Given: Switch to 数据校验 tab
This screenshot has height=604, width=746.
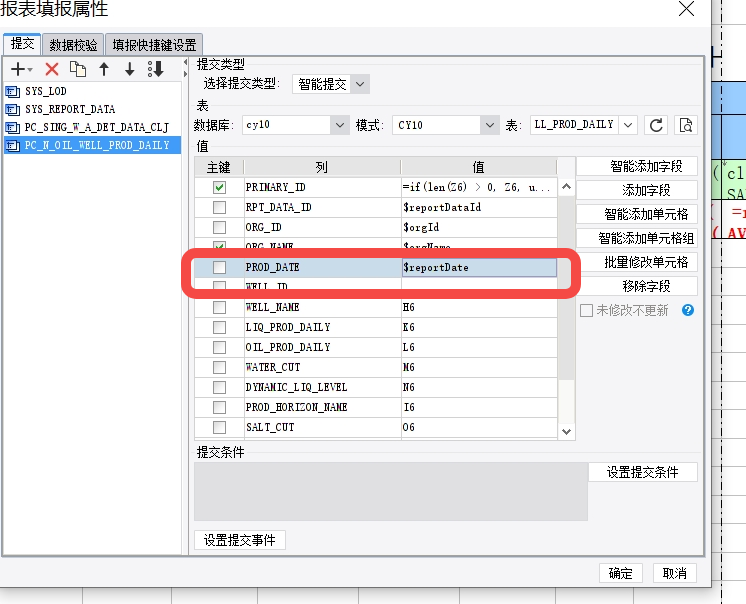Looking at the screenshot, I should click(73, 45).
